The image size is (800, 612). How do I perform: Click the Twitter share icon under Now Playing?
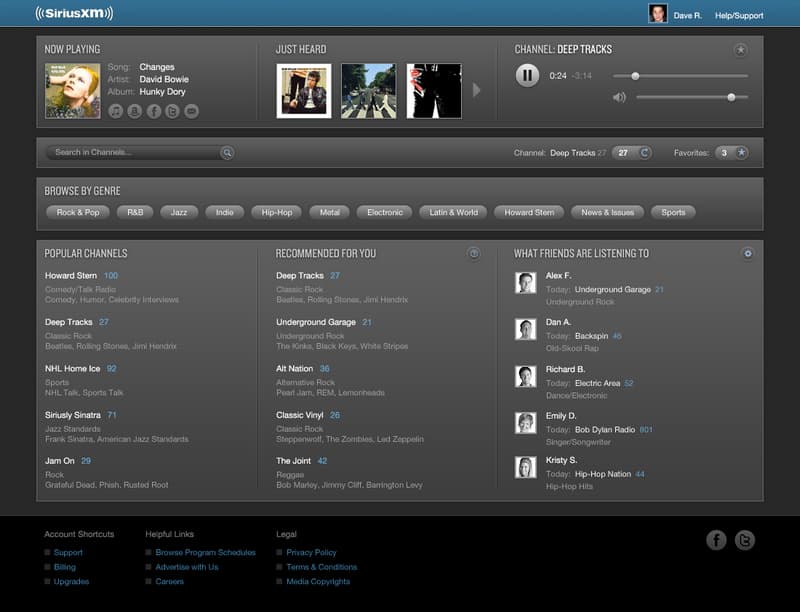point(173,111)
